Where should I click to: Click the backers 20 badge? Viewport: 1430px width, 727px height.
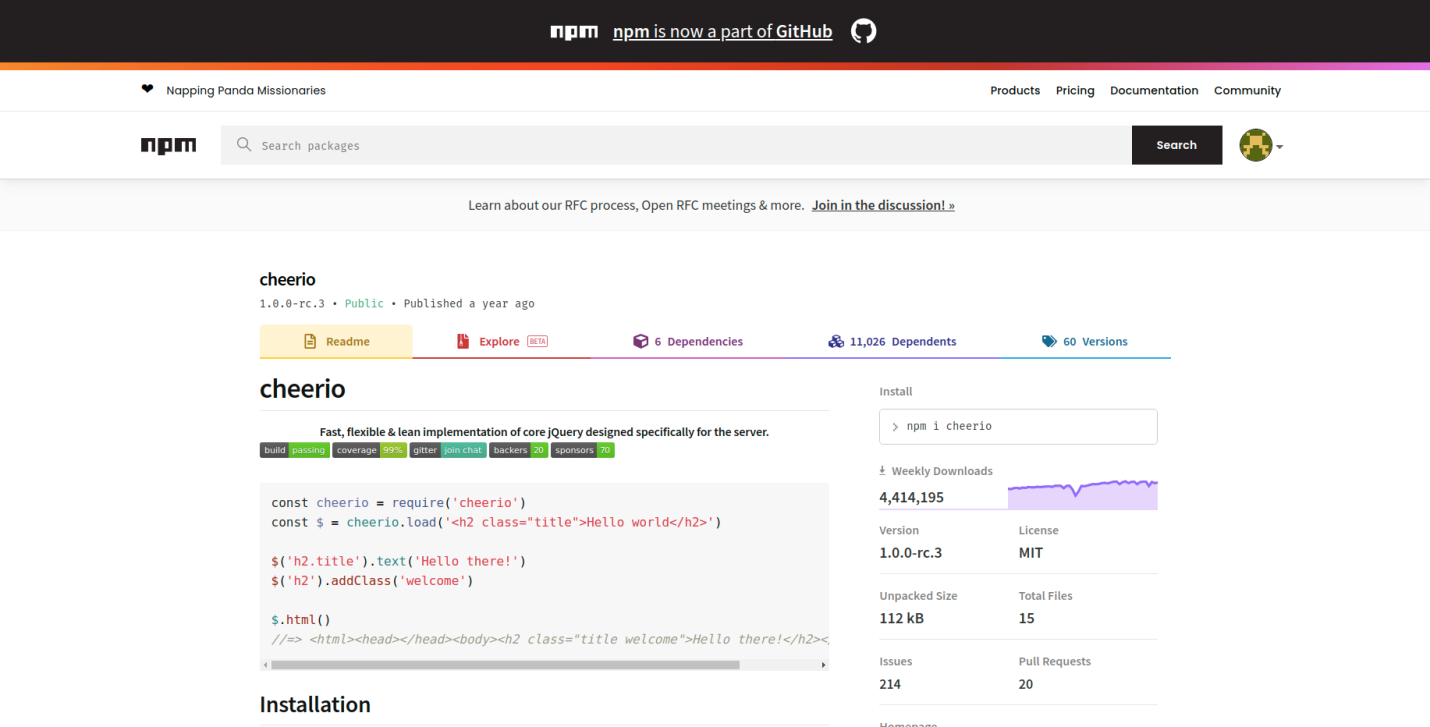[518, 450]
